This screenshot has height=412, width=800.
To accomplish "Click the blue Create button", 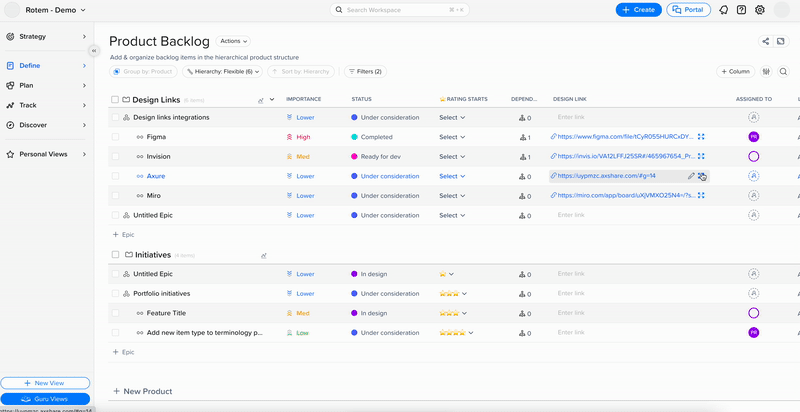I will pyautogui.click(x=638, y=10).
